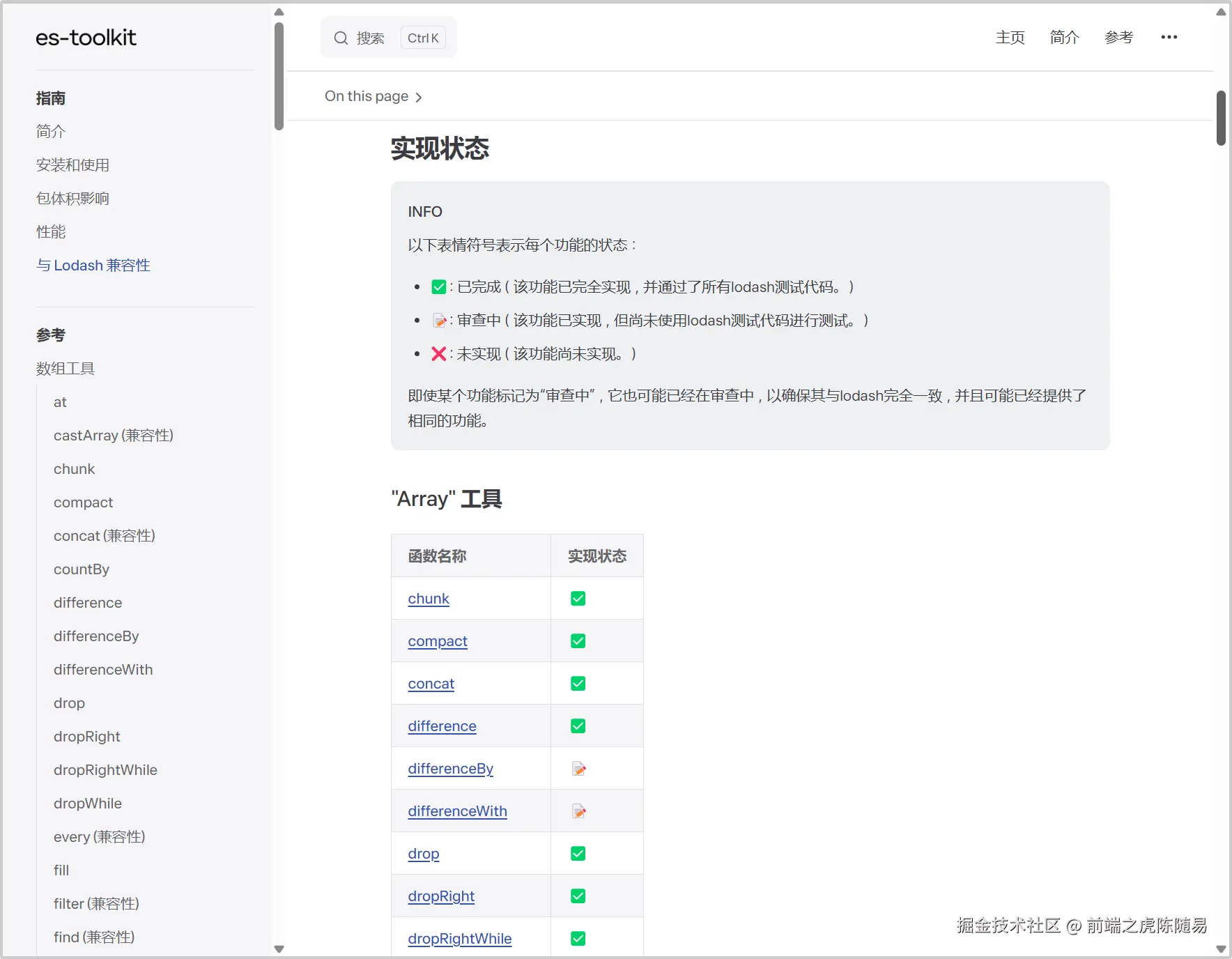Viewport: 1232px width, 959px height.
Task: Click the red X unimplemented status icon
Action: [x=438, y=353]
